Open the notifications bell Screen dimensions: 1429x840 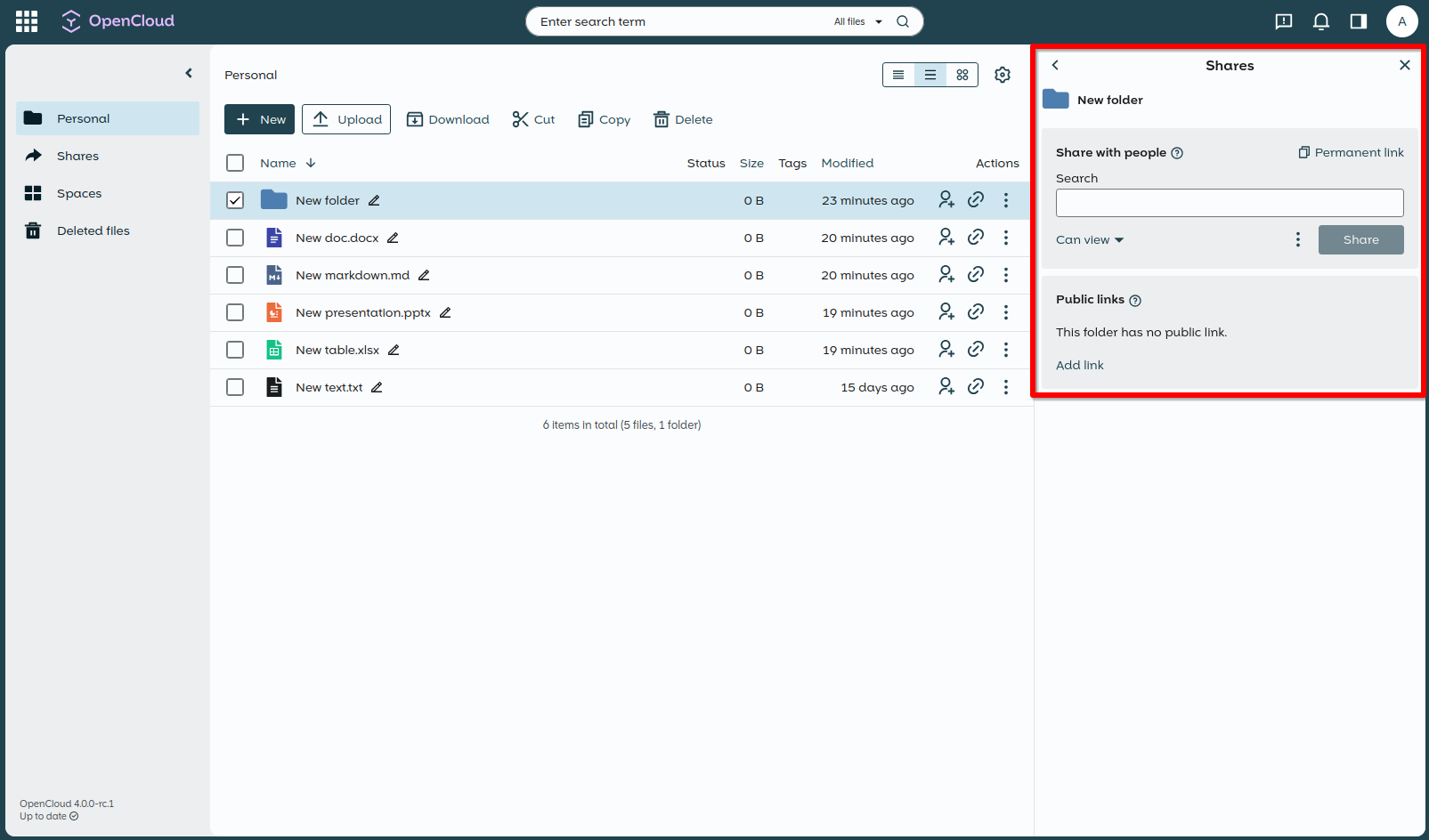[1321, 20]
